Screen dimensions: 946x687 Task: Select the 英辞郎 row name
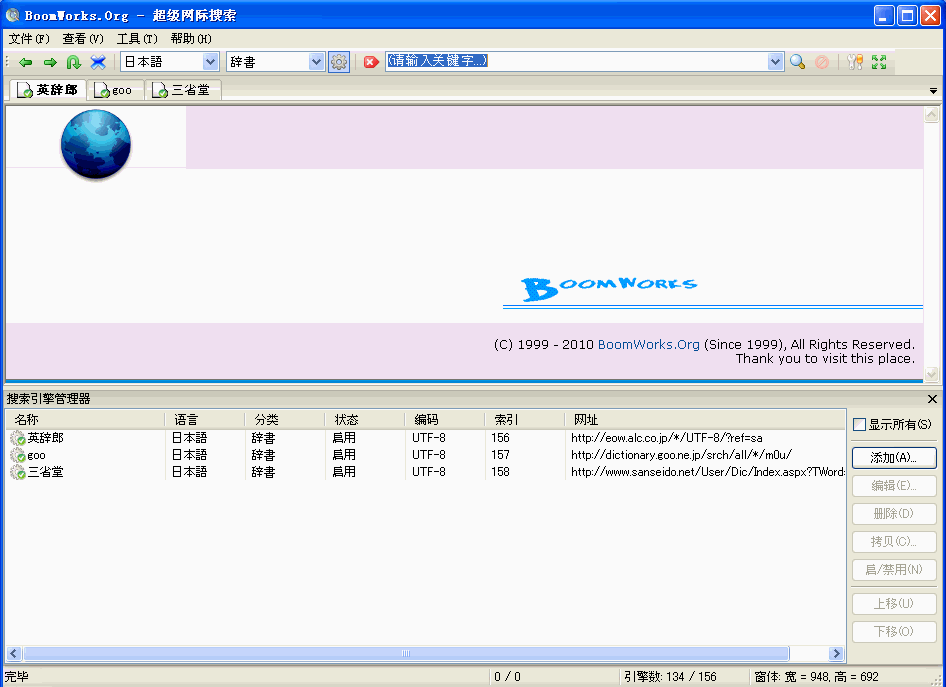click(45, 438)
